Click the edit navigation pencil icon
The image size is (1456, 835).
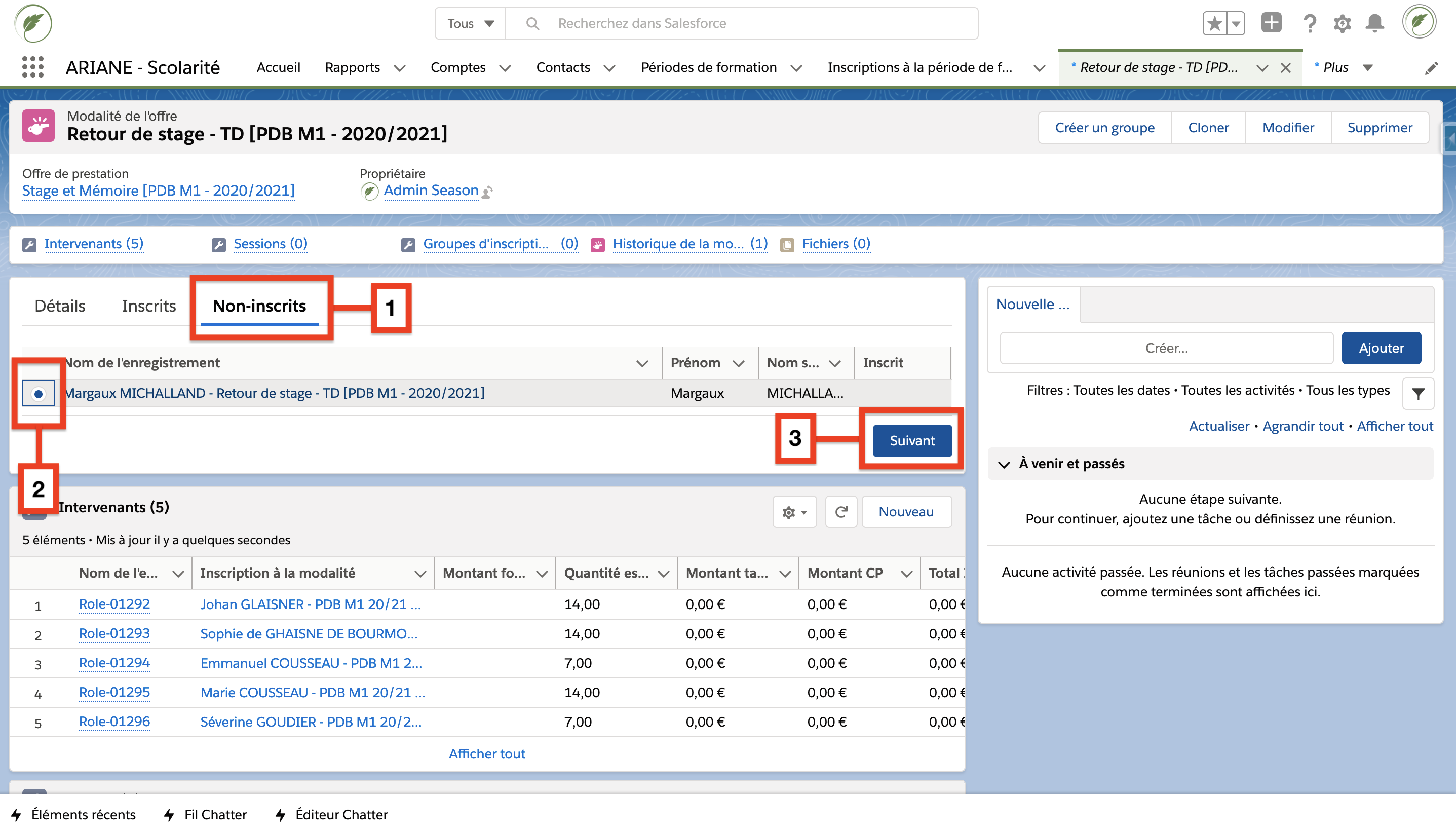(x=1431, y=68)
